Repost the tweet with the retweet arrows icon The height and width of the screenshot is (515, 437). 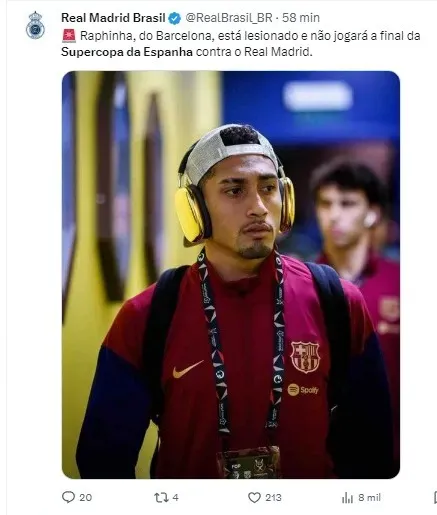161,497
